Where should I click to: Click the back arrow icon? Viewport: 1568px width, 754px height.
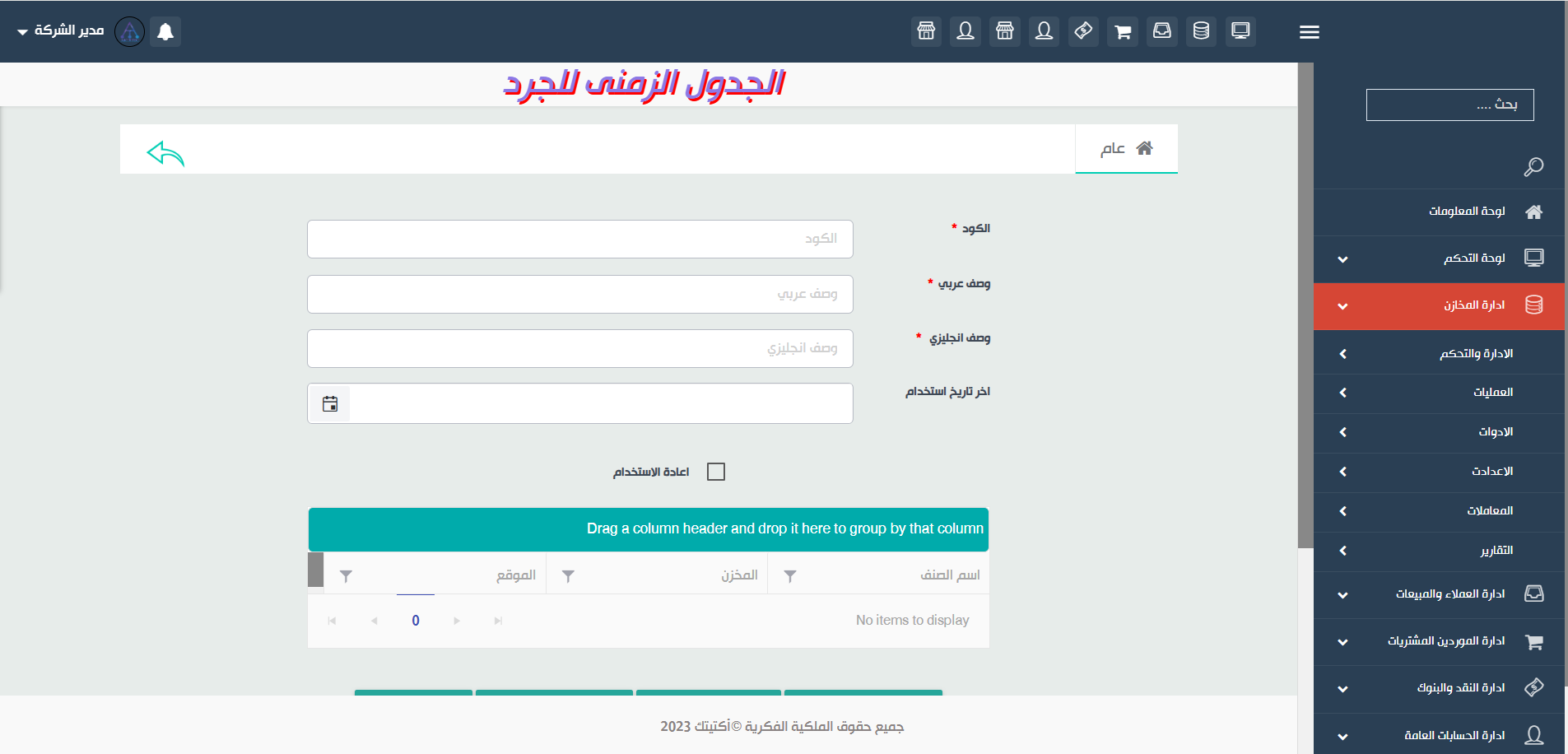click(165, 153)
